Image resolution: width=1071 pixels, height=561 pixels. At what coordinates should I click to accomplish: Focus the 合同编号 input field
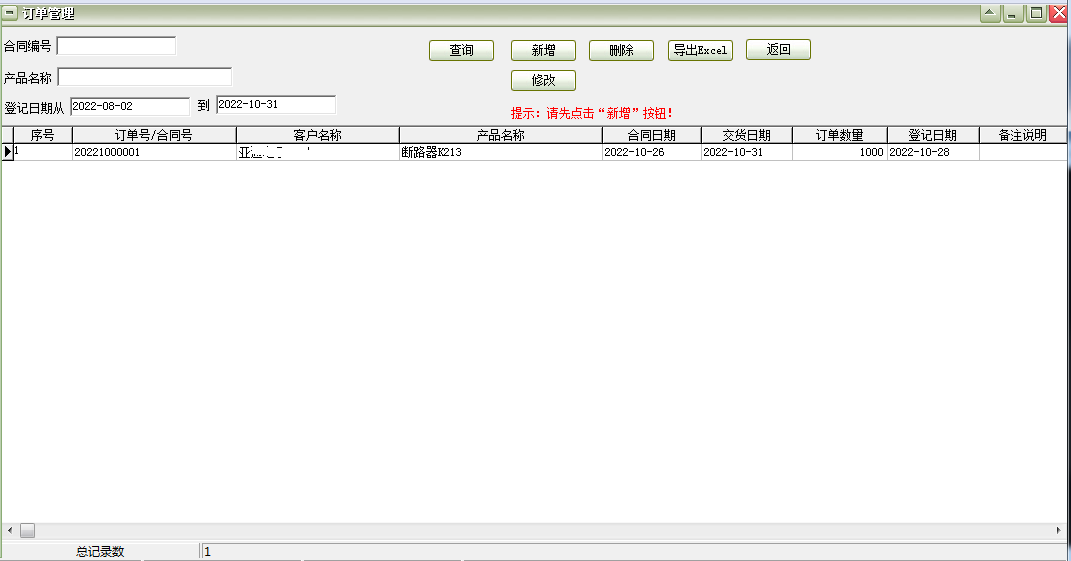pyautogui.click(x=116, y=46)
